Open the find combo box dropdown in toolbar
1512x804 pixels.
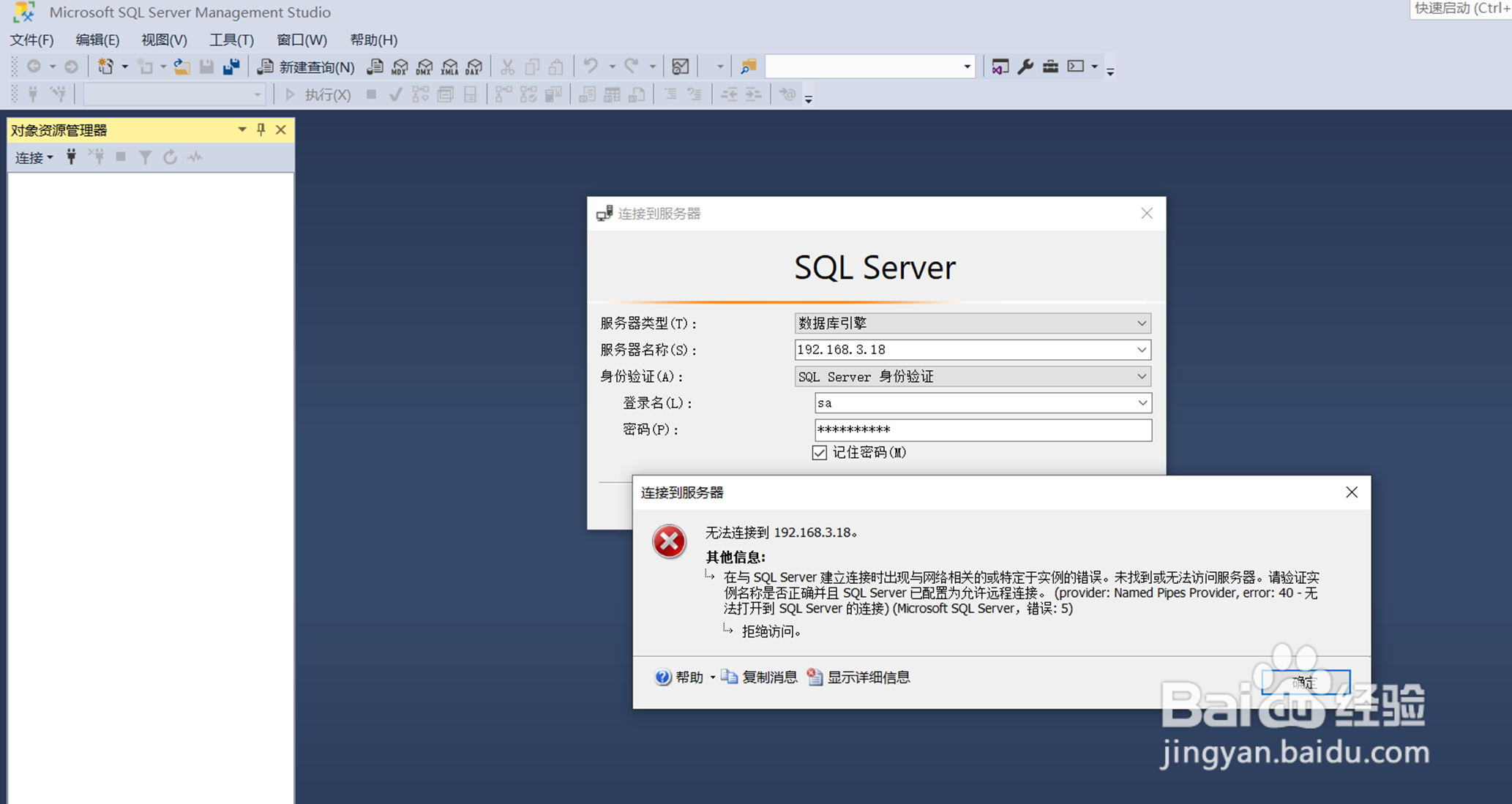pyautogui.click(x=967, y=67)
